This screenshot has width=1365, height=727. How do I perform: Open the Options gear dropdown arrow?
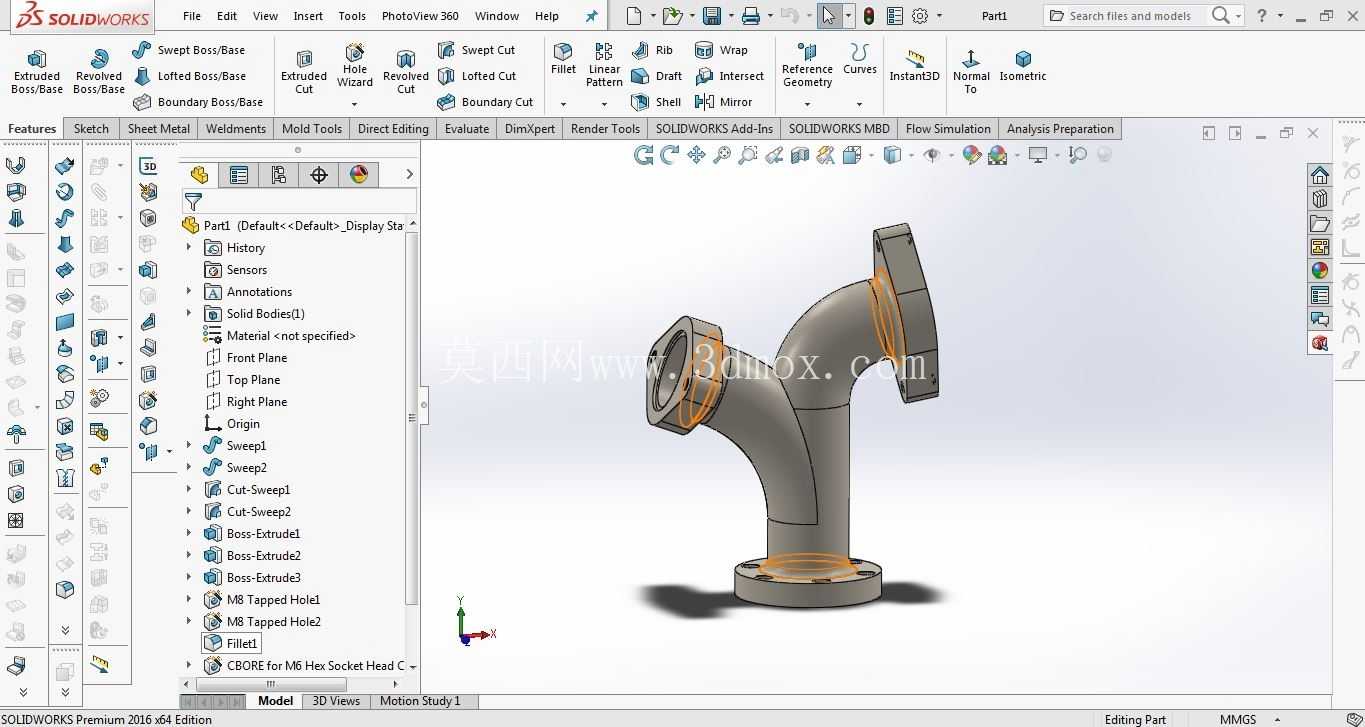pyautogui.click(x=939, y=16)
